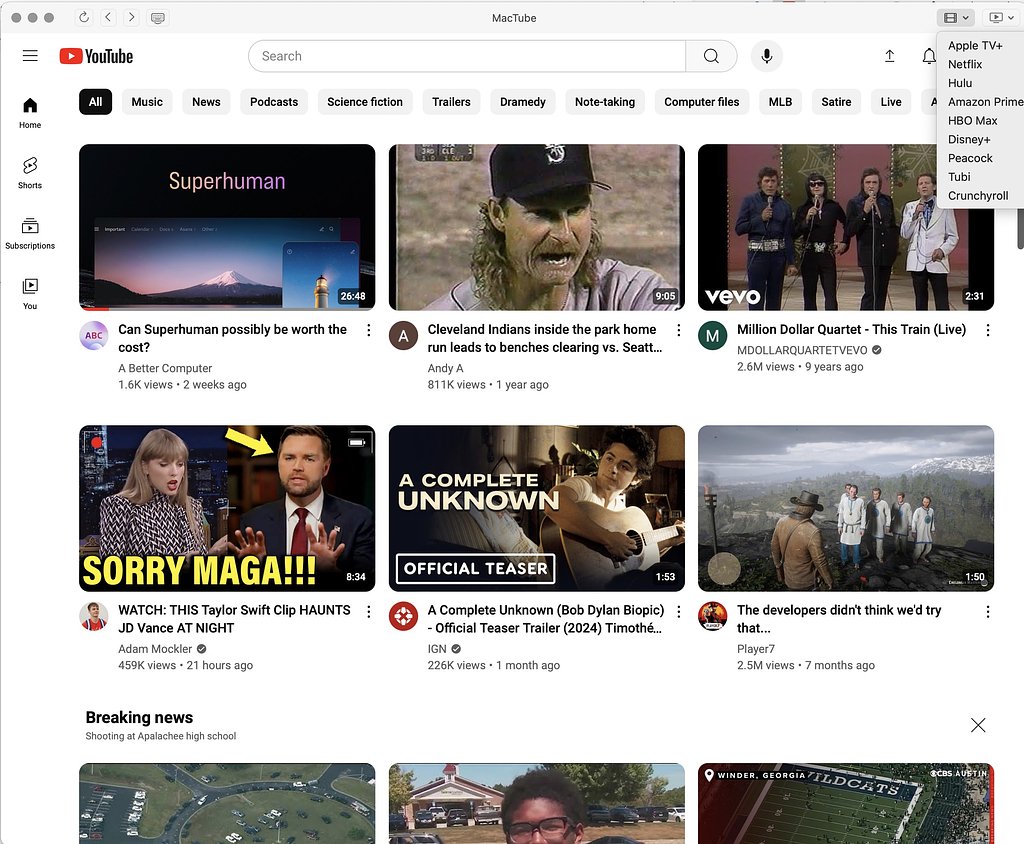
Task: Select the Podcasts filter chip
Action: (x=274, y=102)
